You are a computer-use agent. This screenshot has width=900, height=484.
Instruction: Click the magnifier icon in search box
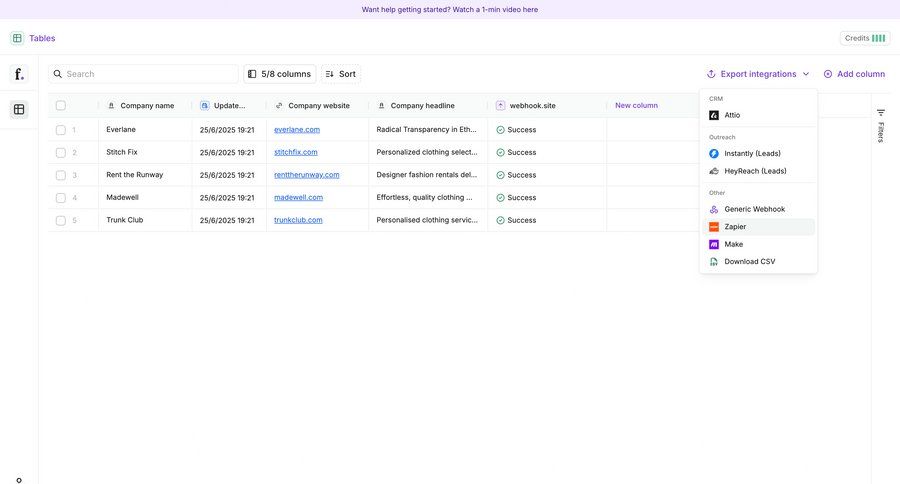(57, 74)
